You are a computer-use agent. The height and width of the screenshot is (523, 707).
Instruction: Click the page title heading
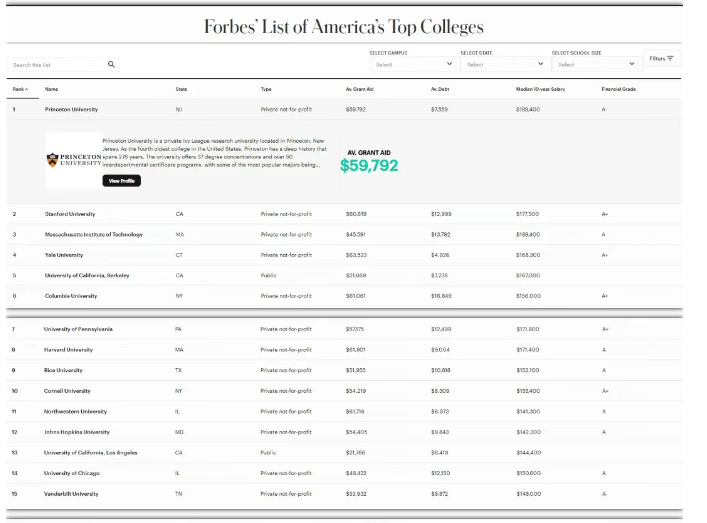344,27
